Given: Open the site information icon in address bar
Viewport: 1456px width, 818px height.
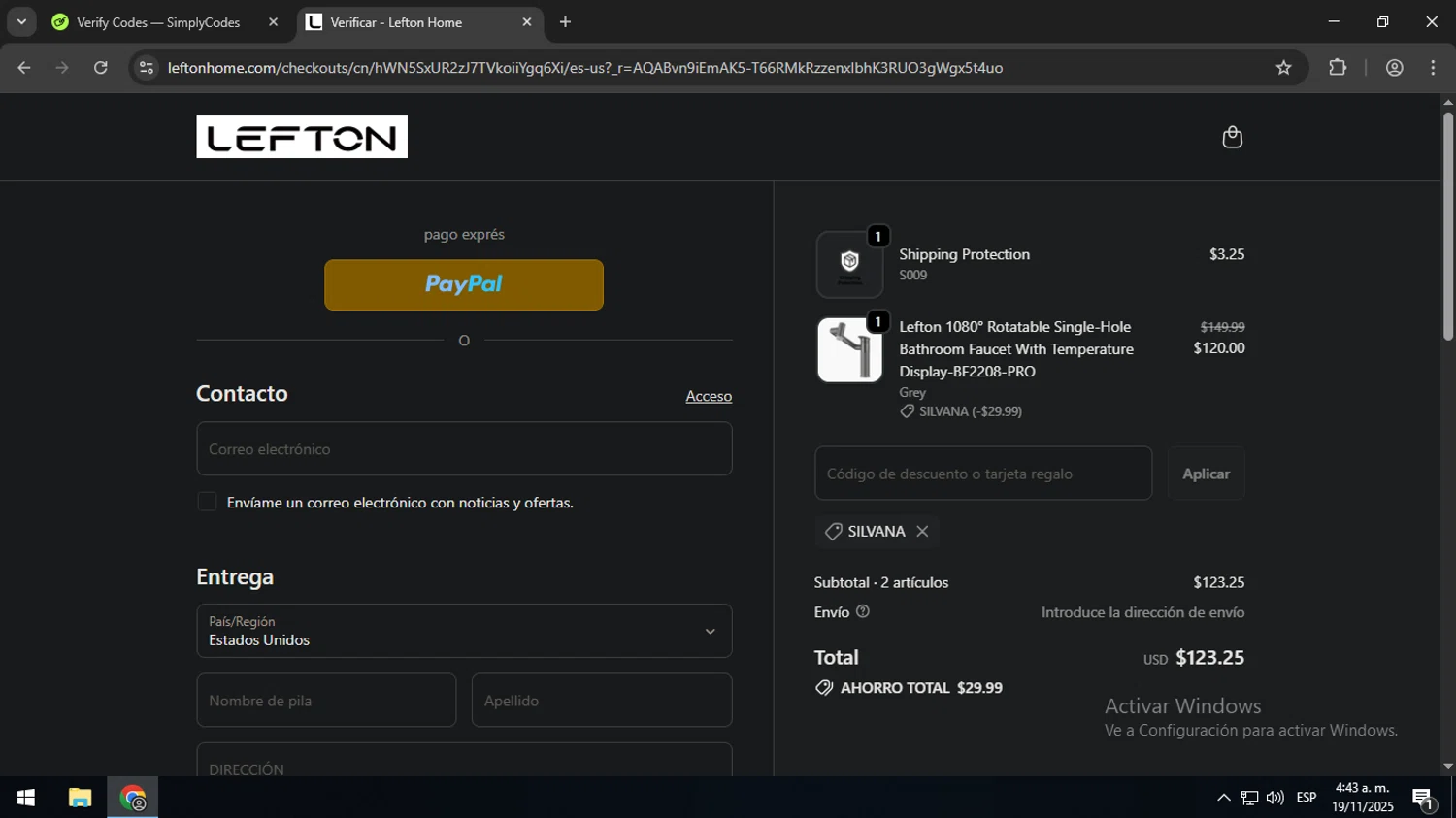Looking at the screenshot, I should [147, 67].
